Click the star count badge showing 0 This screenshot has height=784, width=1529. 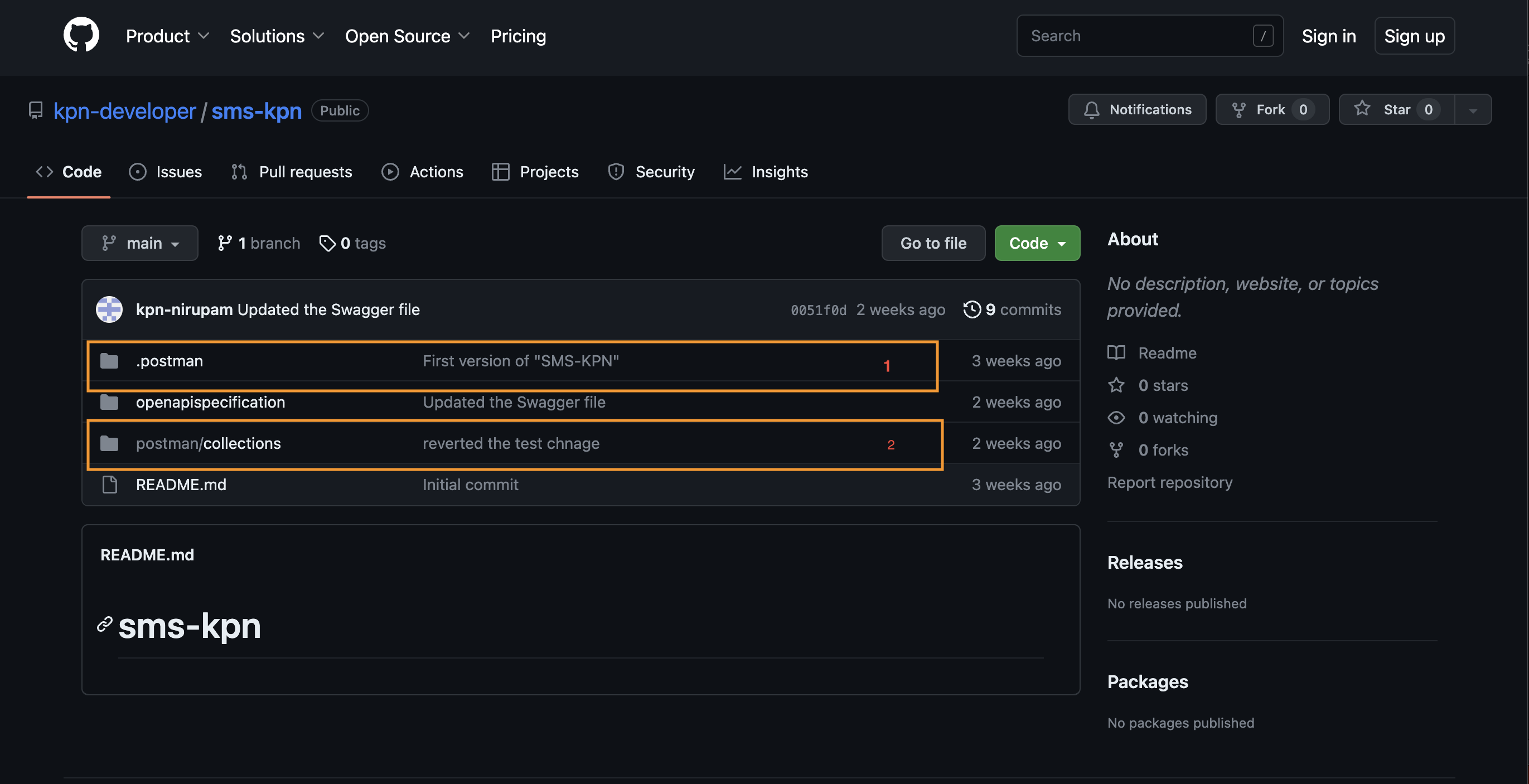(1428, 110)
